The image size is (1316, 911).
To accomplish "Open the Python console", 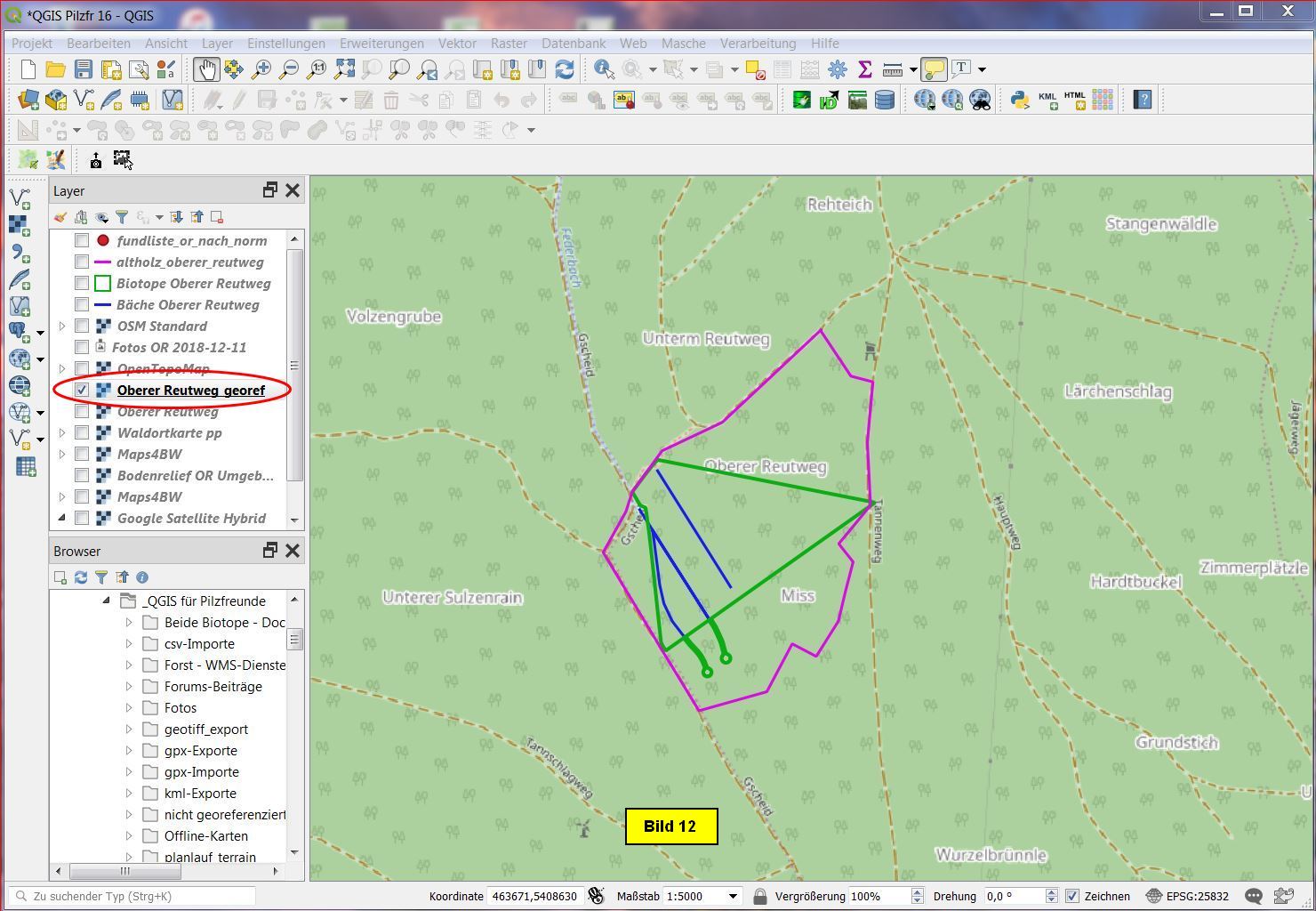I will tap(1020, 100).
